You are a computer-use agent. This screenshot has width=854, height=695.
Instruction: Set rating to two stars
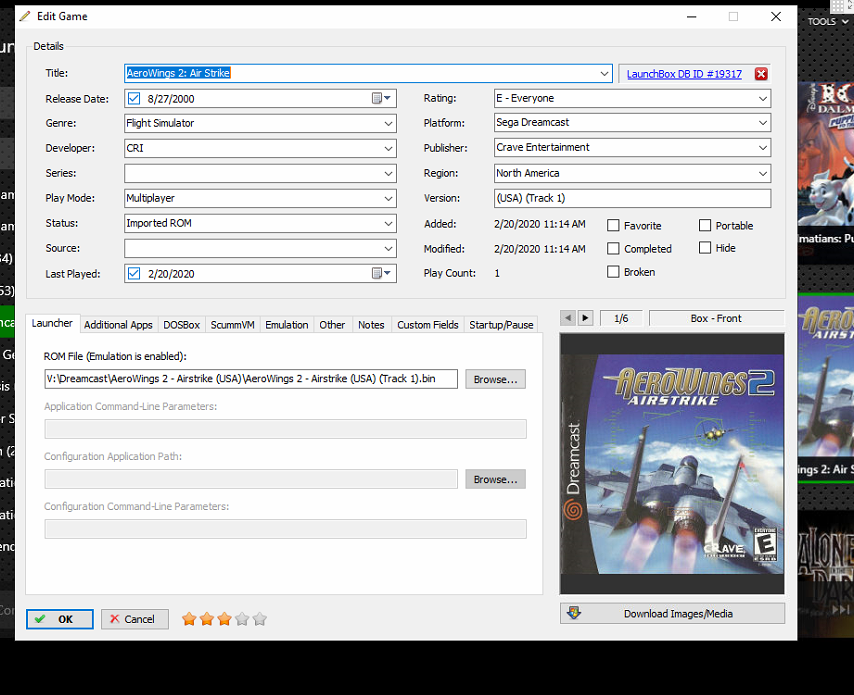207,619
